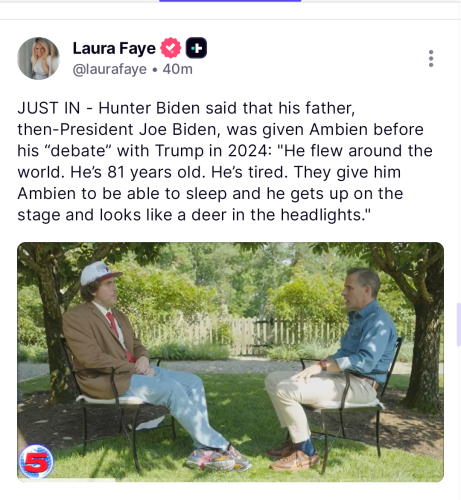Click the 40m post timestamp
461x500 pixels.
pyautogui.click(x=178, y=69)
